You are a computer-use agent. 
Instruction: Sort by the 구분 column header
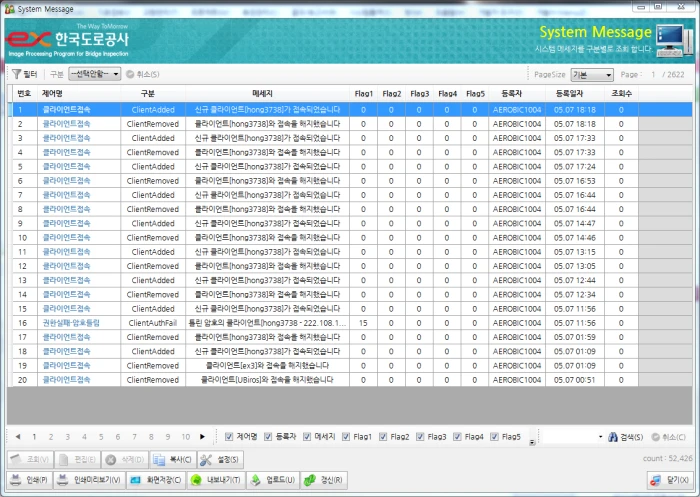point(153,93)
